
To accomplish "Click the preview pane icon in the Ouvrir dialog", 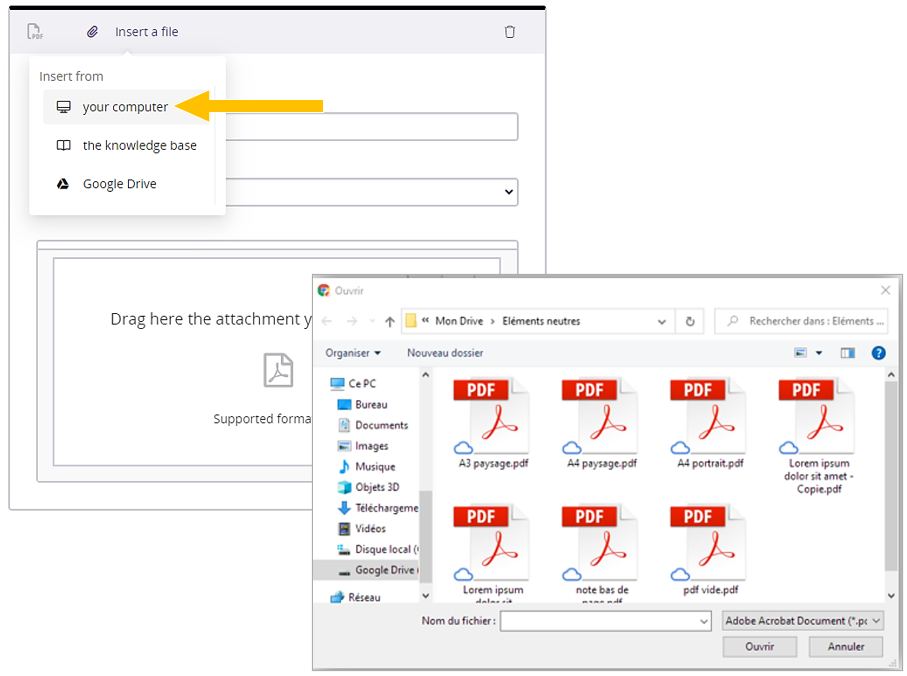I will pyautogui.click(x=849, y=352).
